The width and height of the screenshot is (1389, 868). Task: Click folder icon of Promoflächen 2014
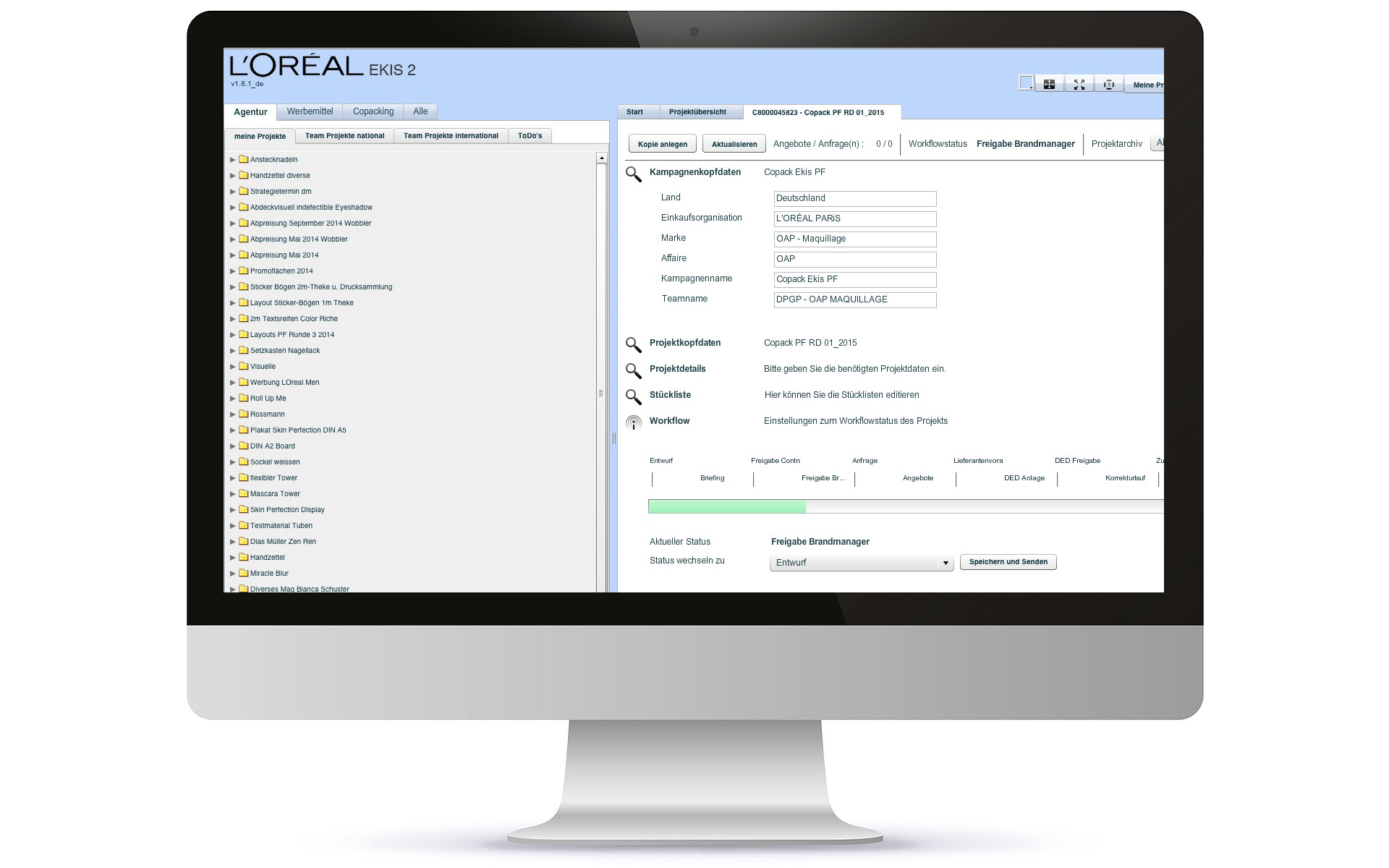(244, 271)
